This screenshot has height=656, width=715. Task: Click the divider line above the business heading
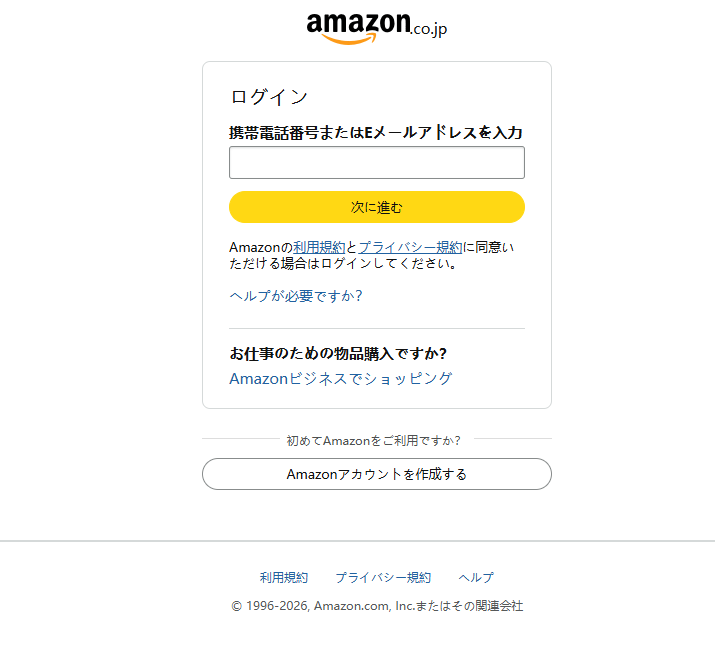coord(376,328)
